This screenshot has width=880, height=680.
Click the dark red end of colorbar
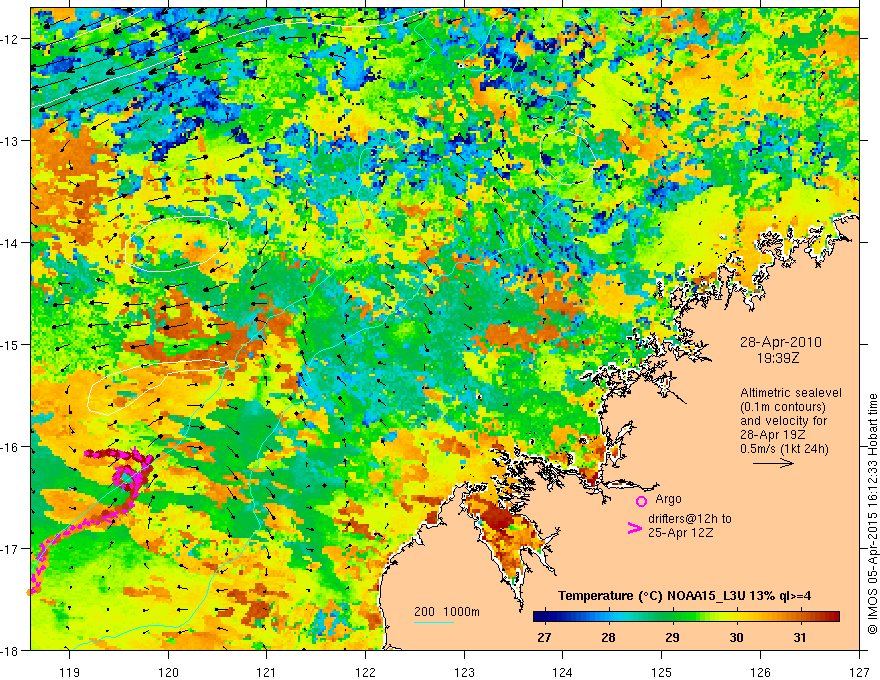click(833, 617)
